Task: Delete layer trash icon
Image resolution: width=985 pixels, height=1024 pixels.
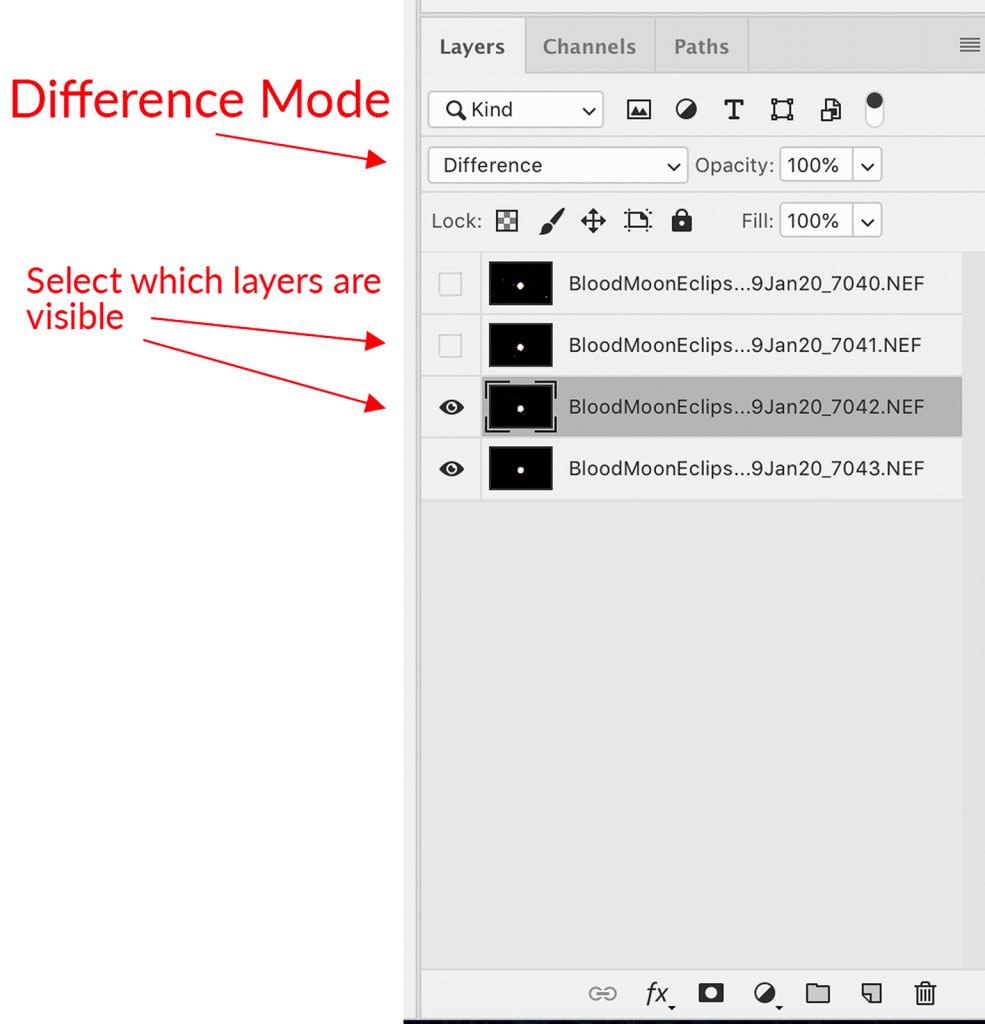Action: 925,993
